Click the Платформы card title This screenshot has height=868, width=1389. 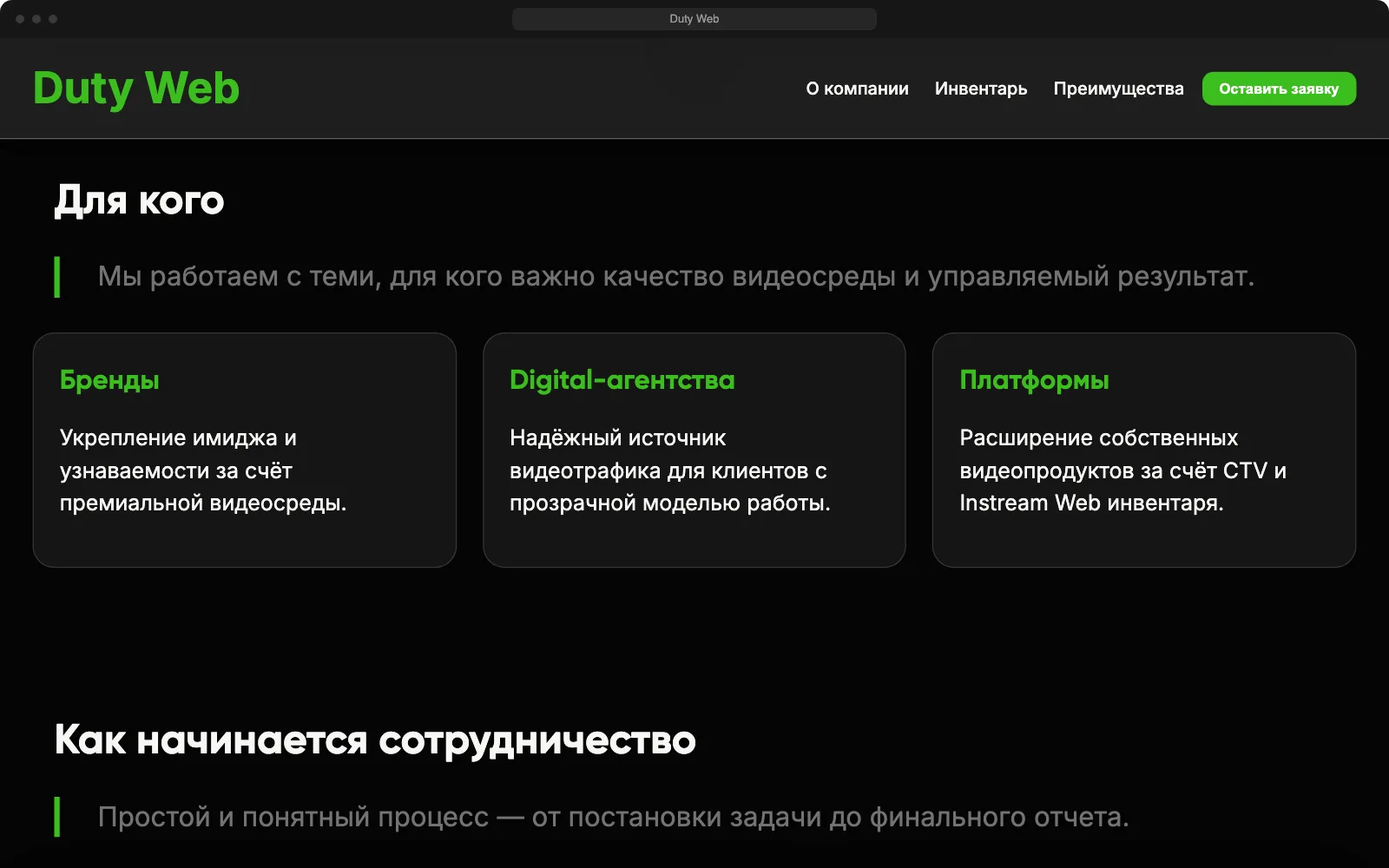coord(1034,380)
